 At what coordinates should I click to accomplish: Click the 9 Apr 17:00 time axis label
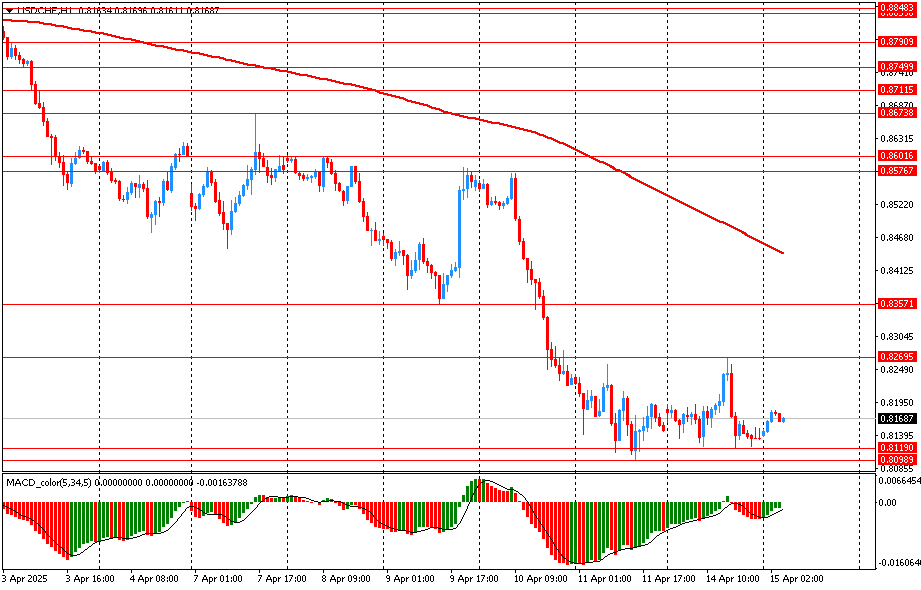[474, 578]
